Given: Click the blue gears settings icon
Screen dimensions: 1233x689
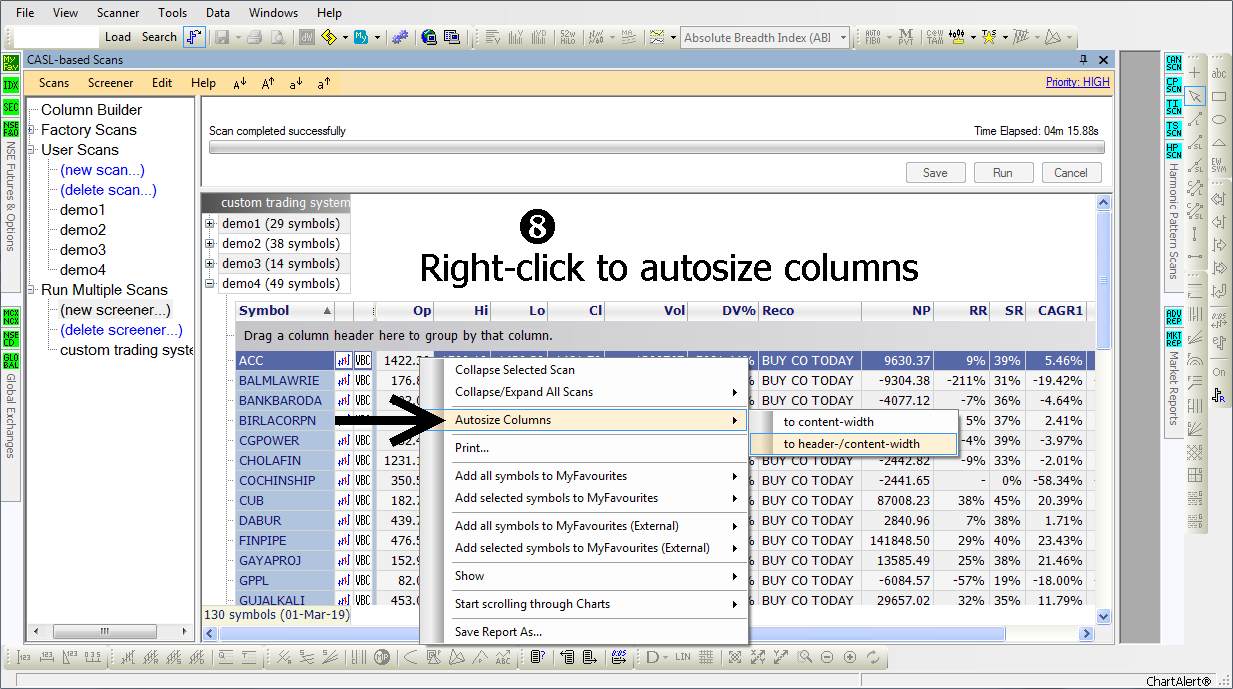Looking at the screenshot, I should 399,38.
